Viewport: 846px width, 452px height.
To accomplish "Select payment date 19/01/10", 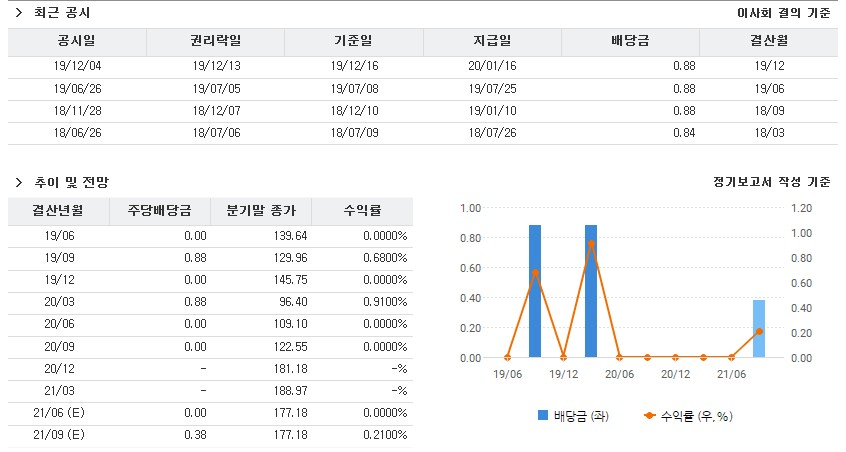I will 493,111.
